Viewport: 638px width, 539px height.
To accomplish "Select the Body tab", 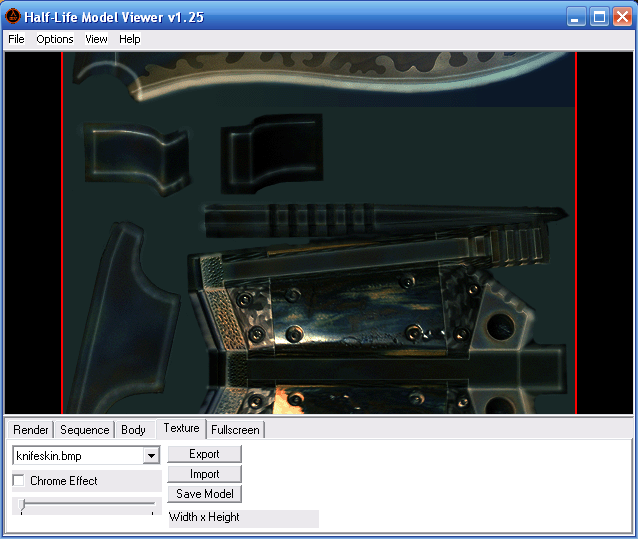I will (134, 430).
